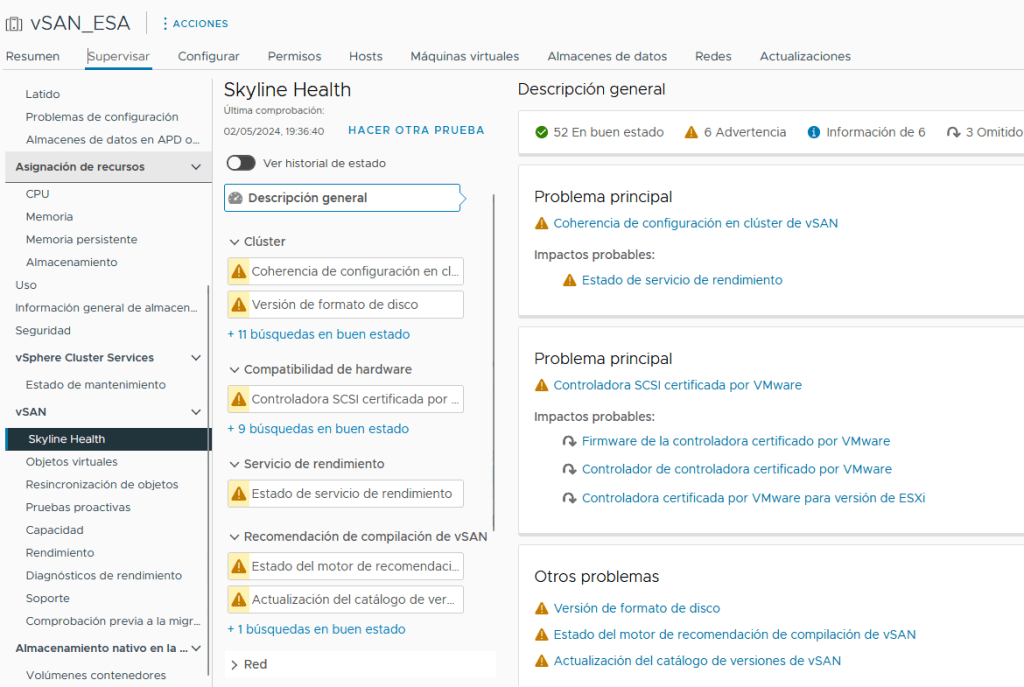
Task: Collapse Asignación de recursos sidebar group
Action: (196, 167)
